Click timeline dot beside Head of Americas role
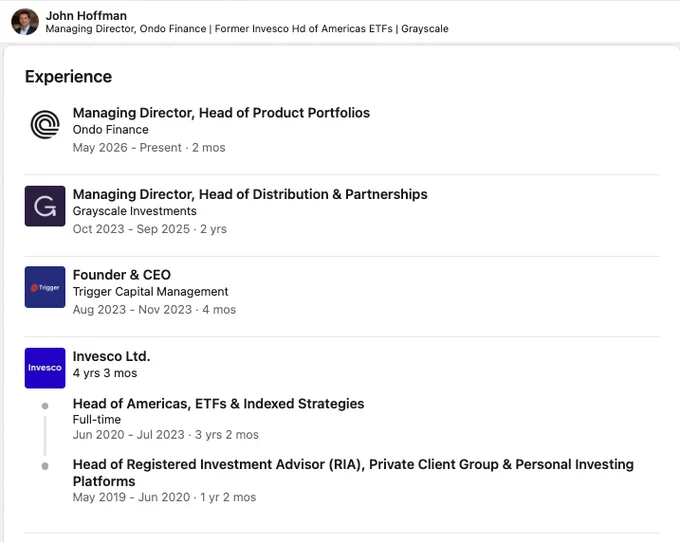 click(45, 406)
